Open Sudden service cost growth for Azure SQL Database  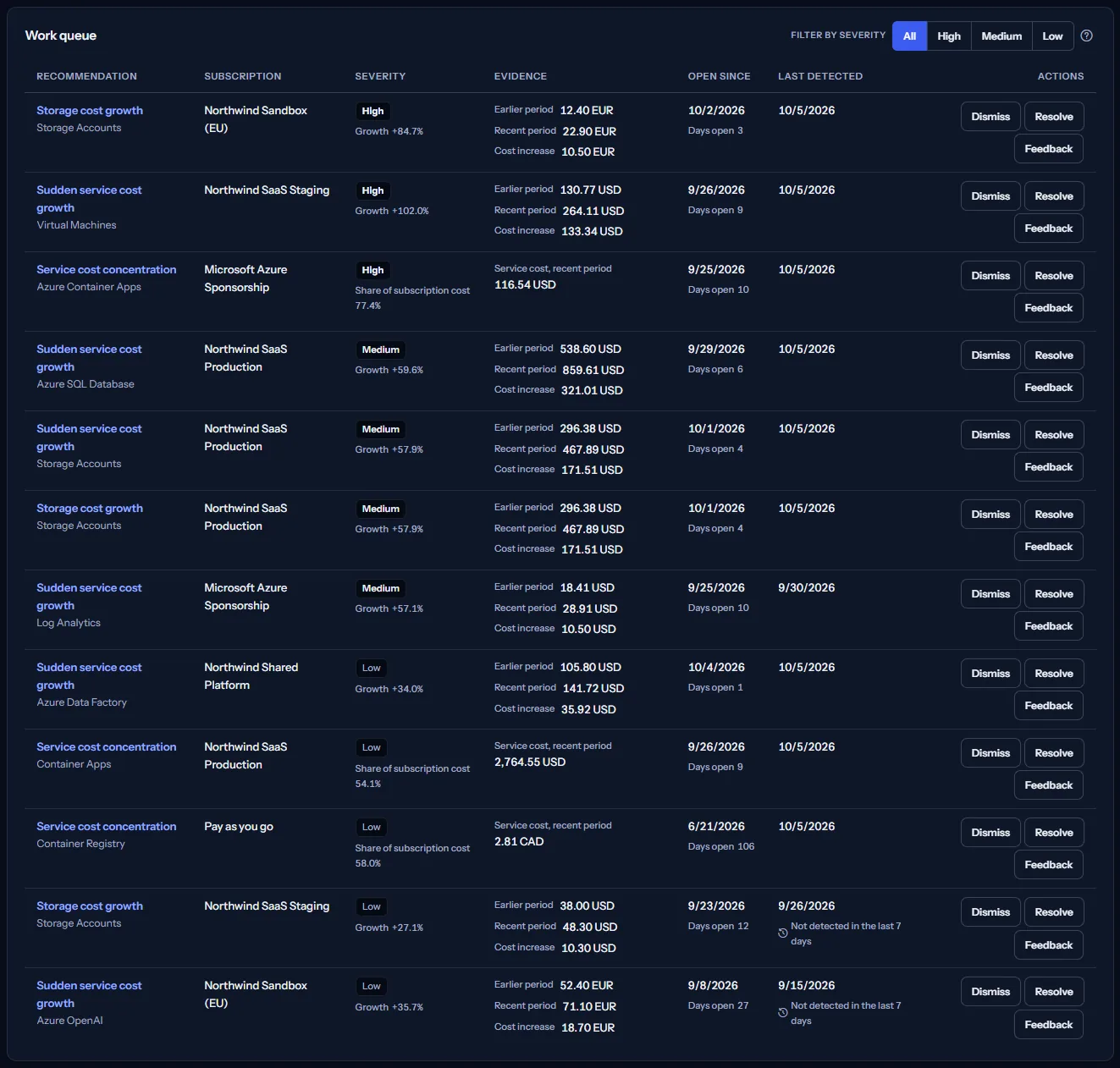89,358
